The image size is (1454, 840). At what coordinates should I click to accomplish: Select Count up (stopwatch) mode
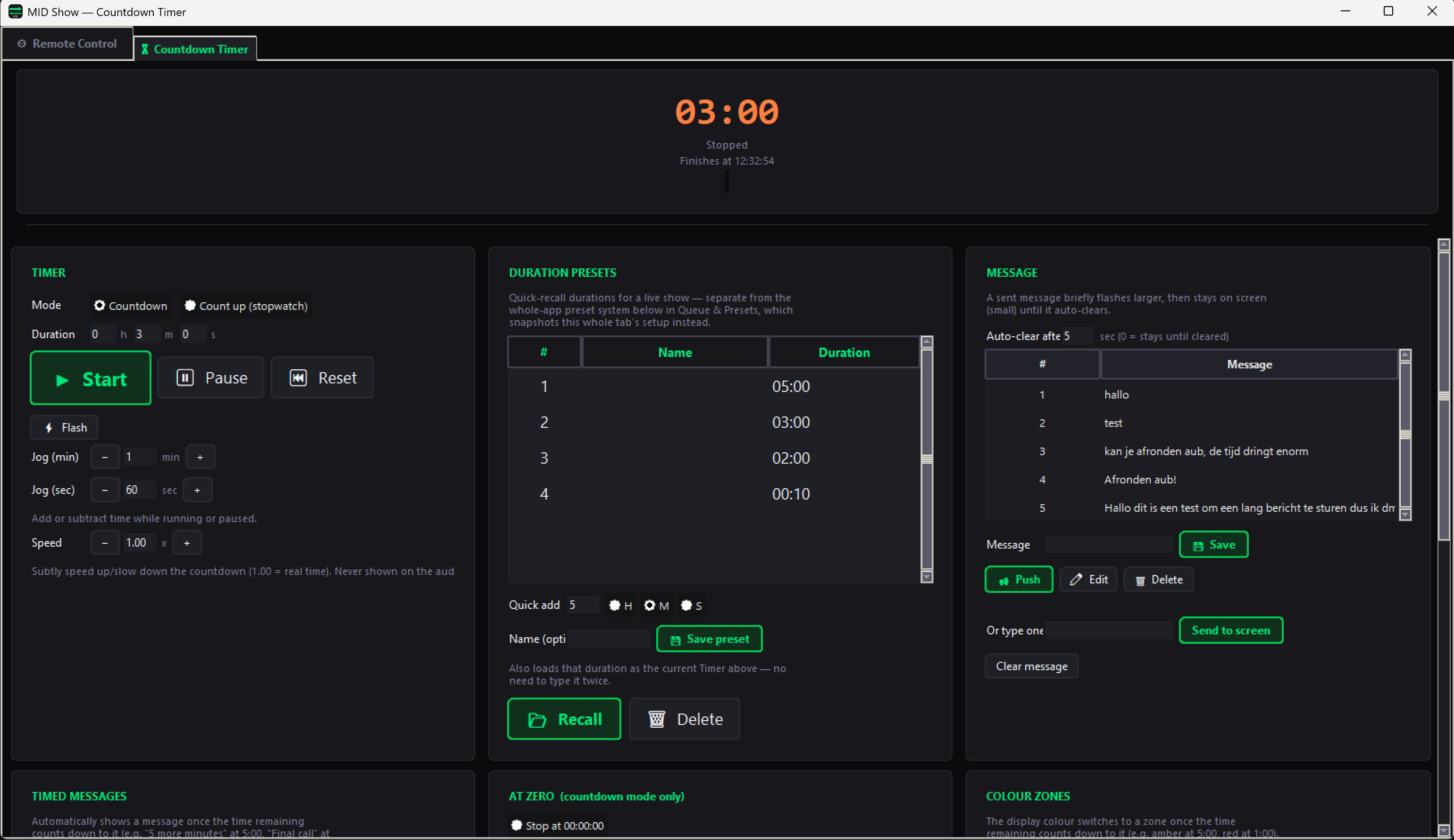coord(246,306)
